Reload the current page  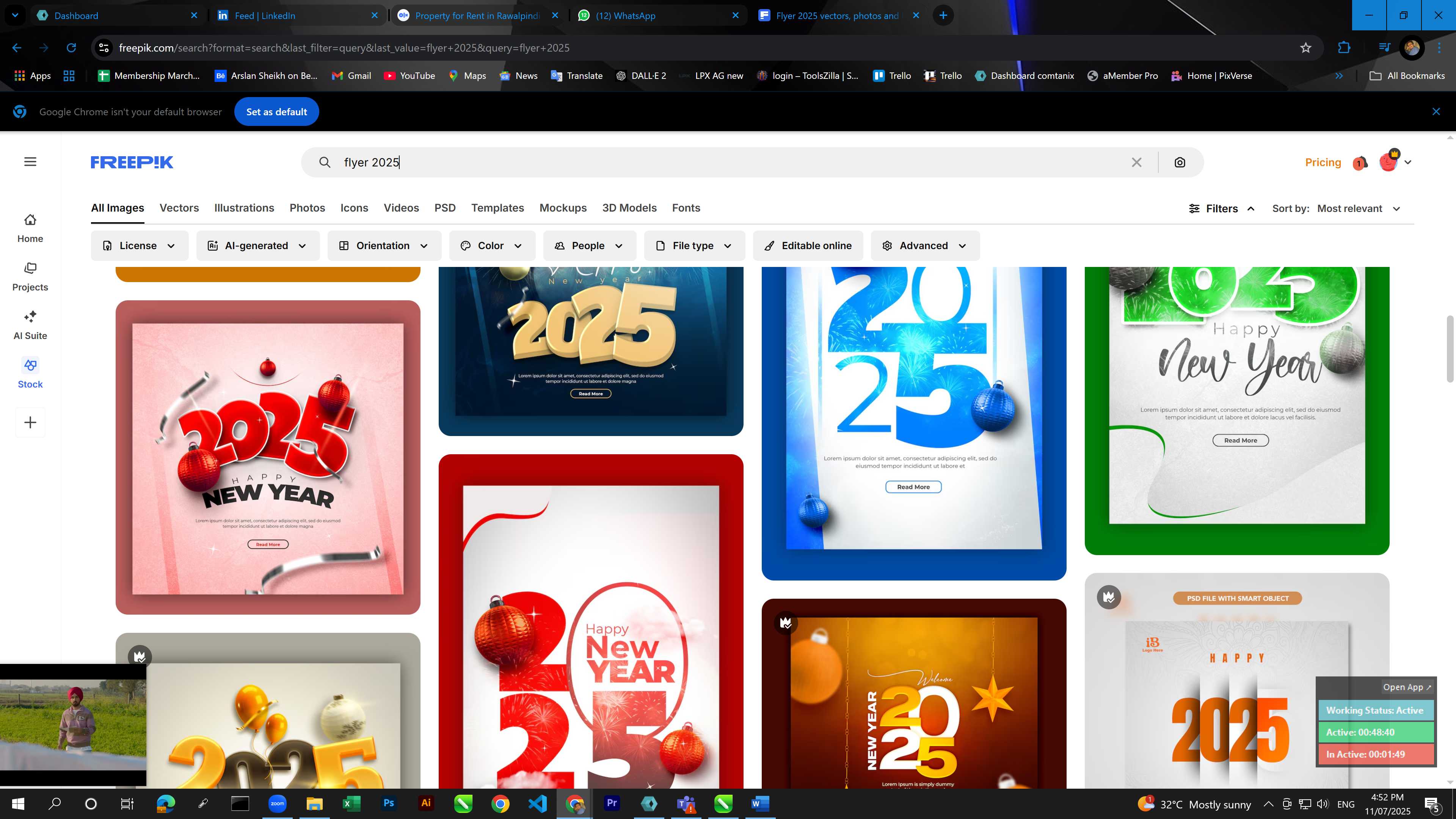click(x=71, y=48)
